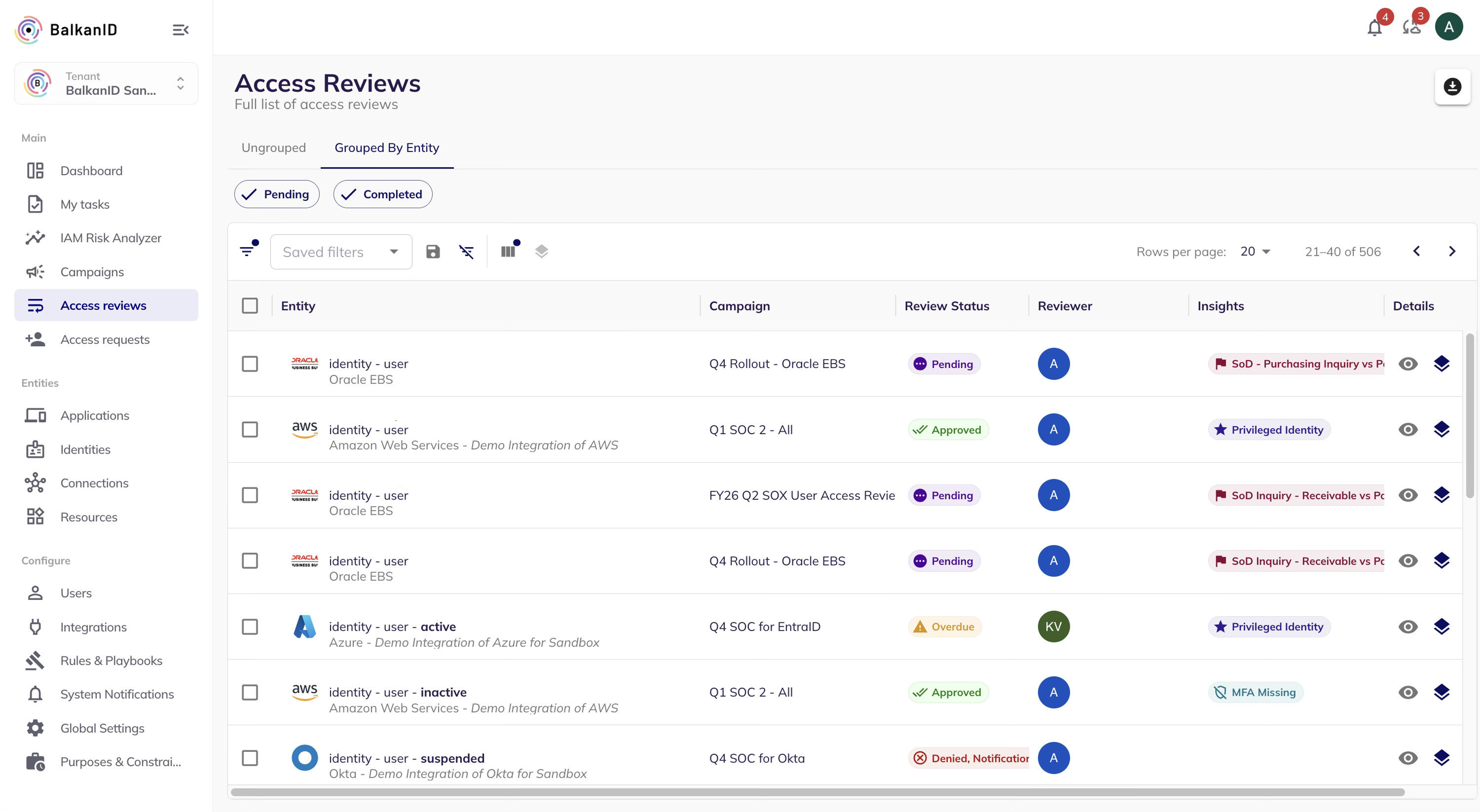Click the save filter floppy icon

tap(433, 252)
